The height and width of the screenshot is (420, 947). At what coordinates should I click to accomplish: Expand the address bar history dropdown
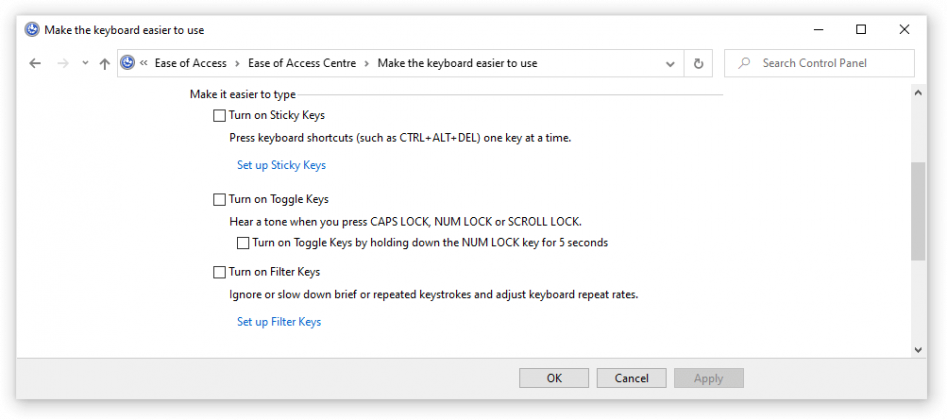click(670, 63)
